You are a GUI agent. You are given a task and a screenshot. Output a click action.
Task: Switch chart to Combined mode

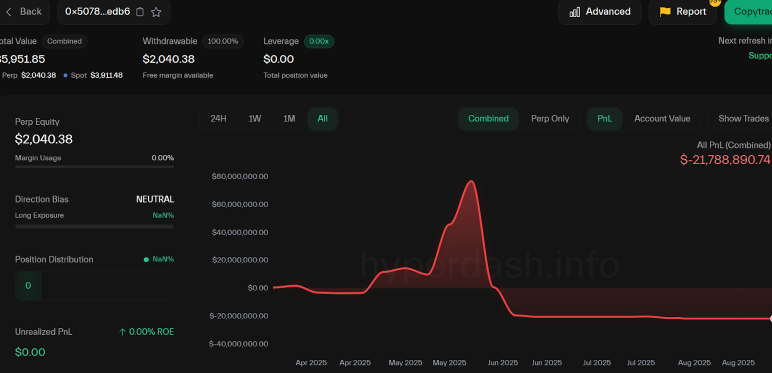488,119
